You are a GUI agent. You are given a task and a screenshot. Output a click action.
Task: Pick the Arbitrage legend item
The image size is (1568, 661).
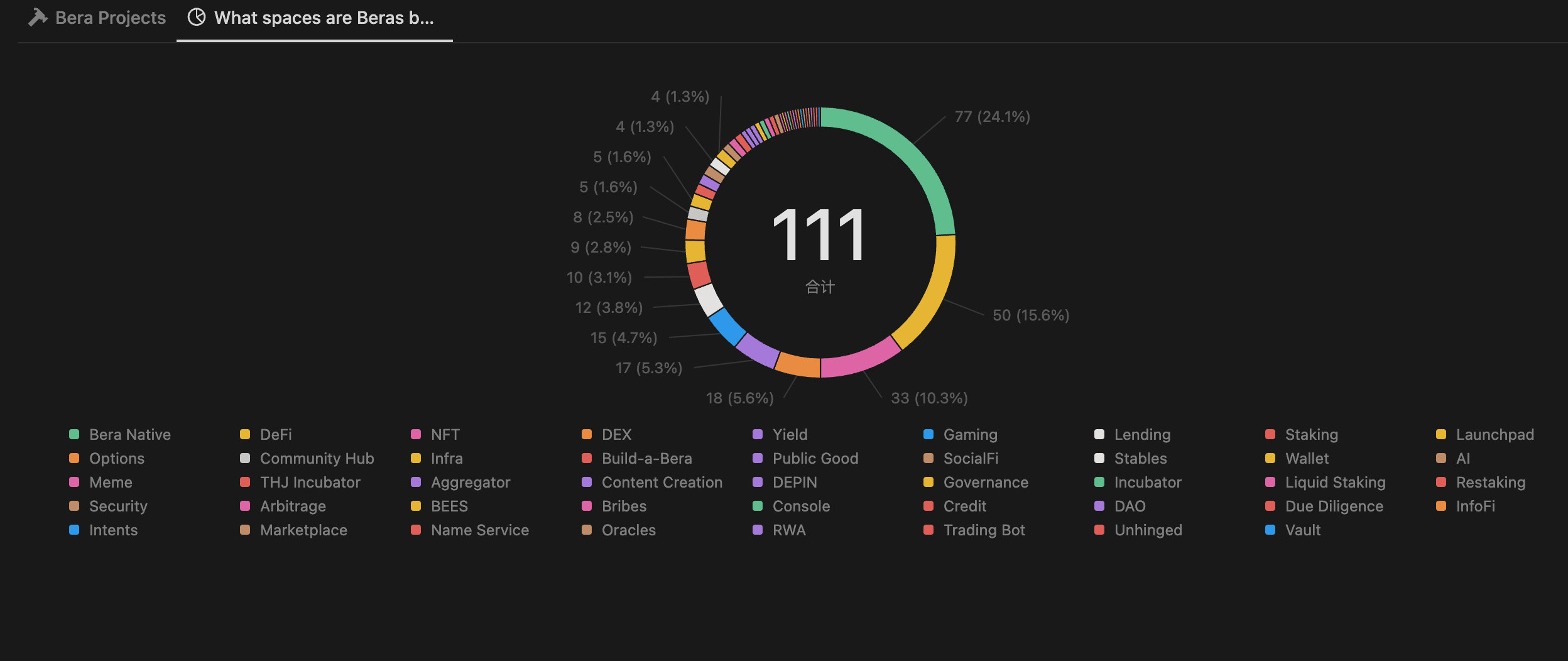[283, 506]
